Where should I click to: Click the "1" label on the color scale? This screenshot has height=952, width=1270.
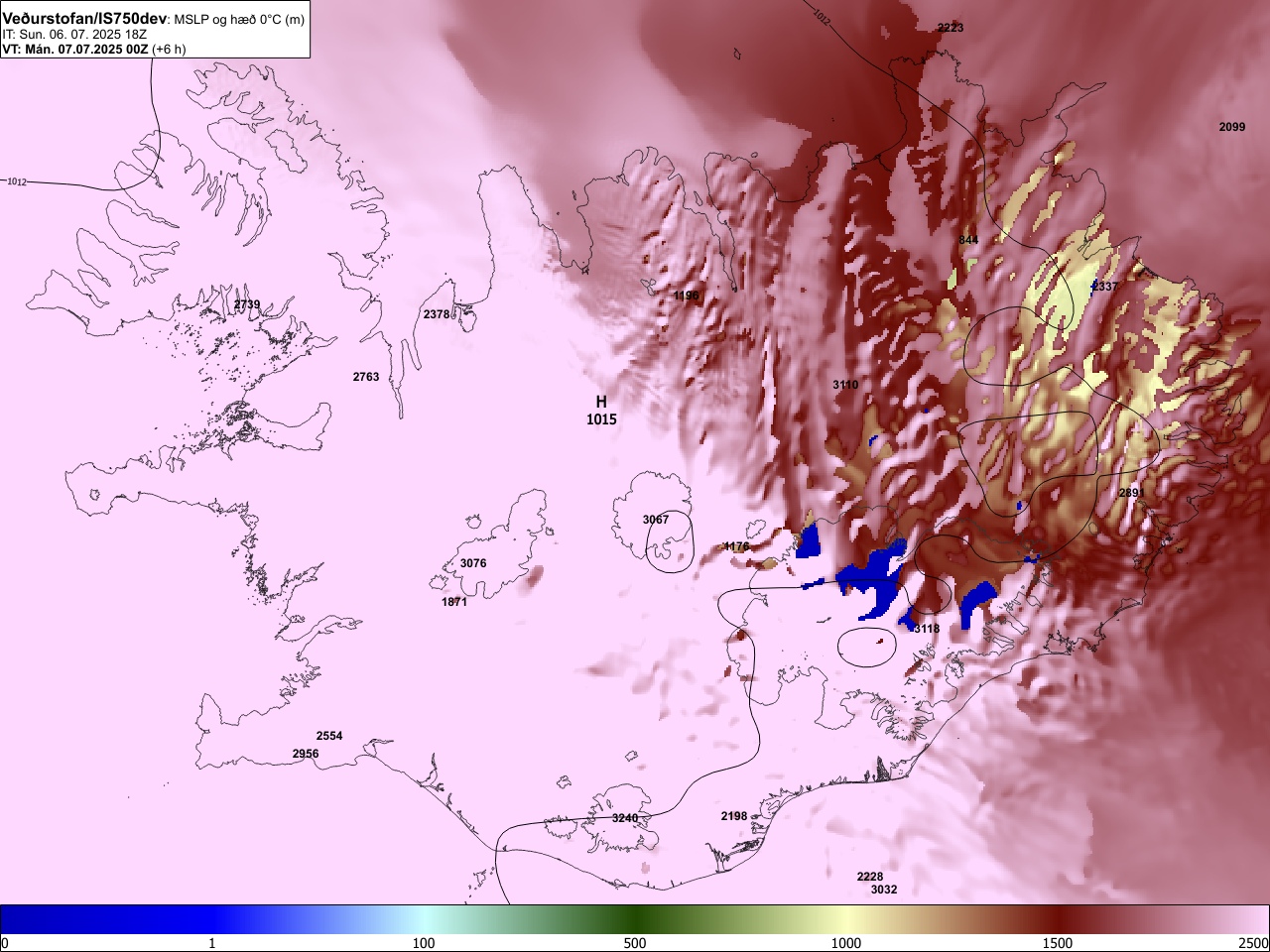pos(212,943)
